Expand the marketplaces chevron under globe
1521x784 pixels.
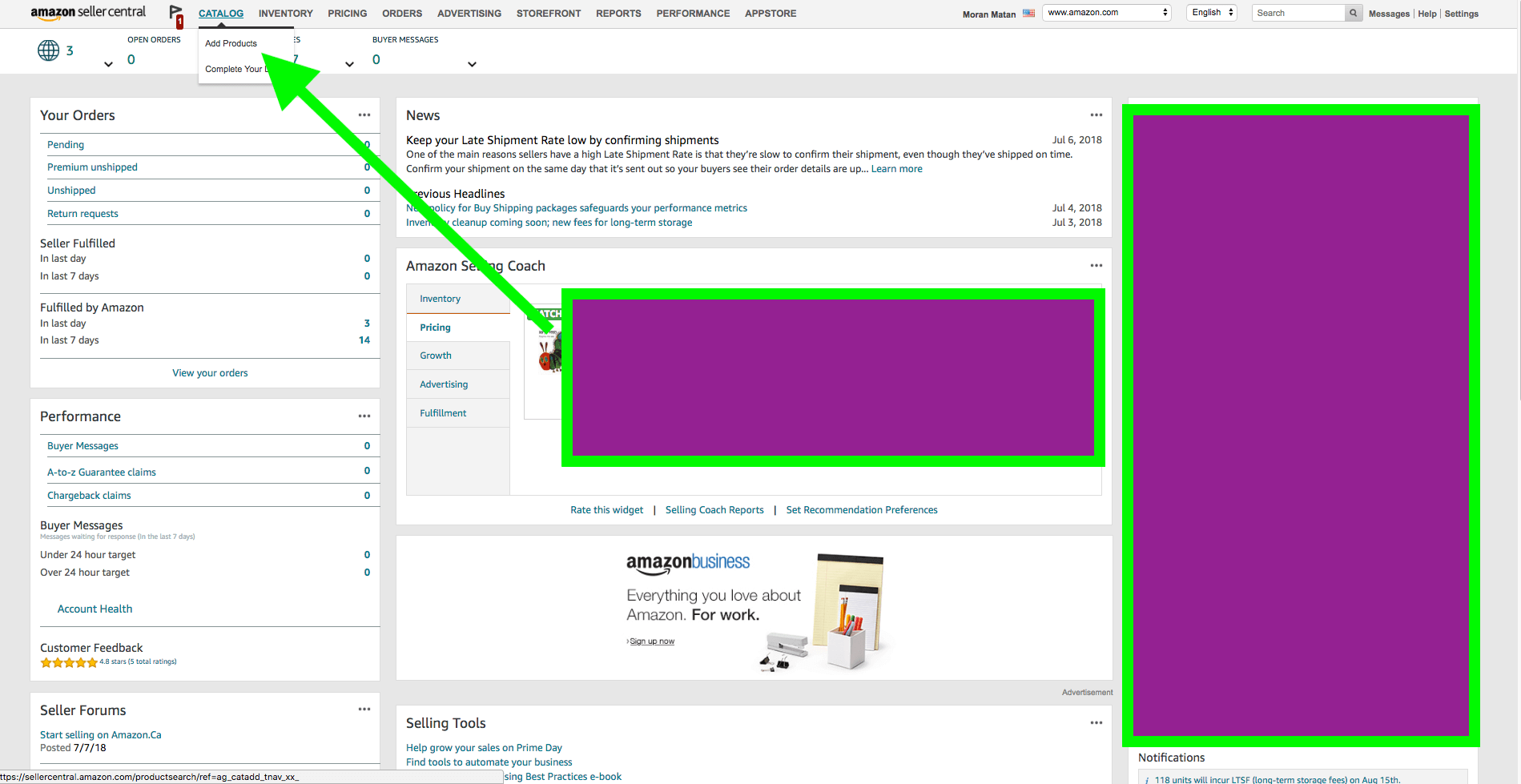coord(108,65)
